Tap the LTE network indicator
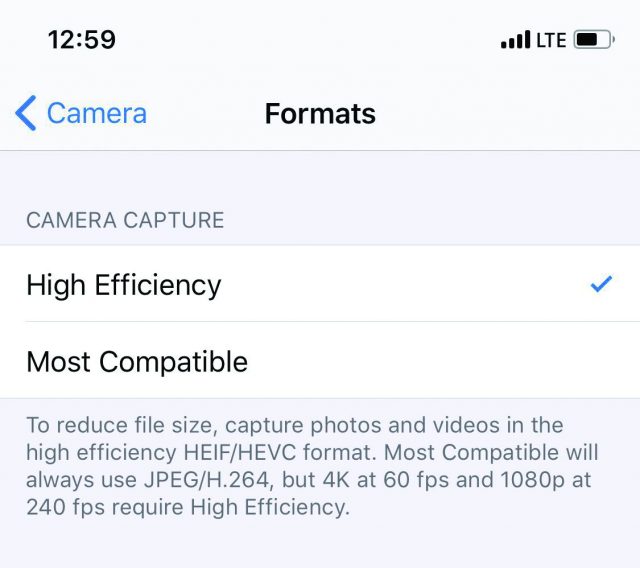The width and height of the screenshot is (640, 568). coord(551,40)
